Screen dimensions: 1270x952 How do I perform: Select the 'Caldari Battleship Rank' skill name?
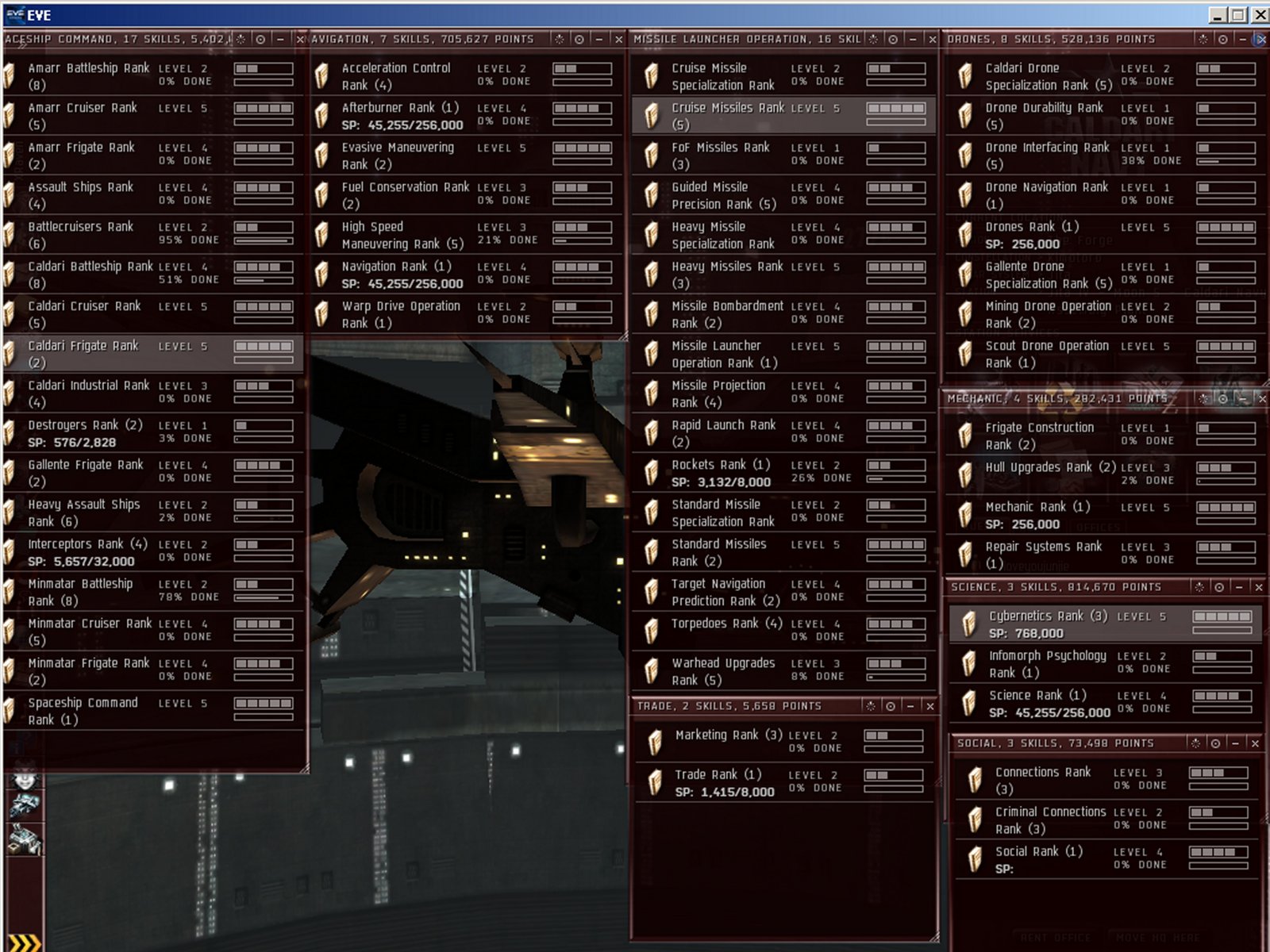coord(90,267)
